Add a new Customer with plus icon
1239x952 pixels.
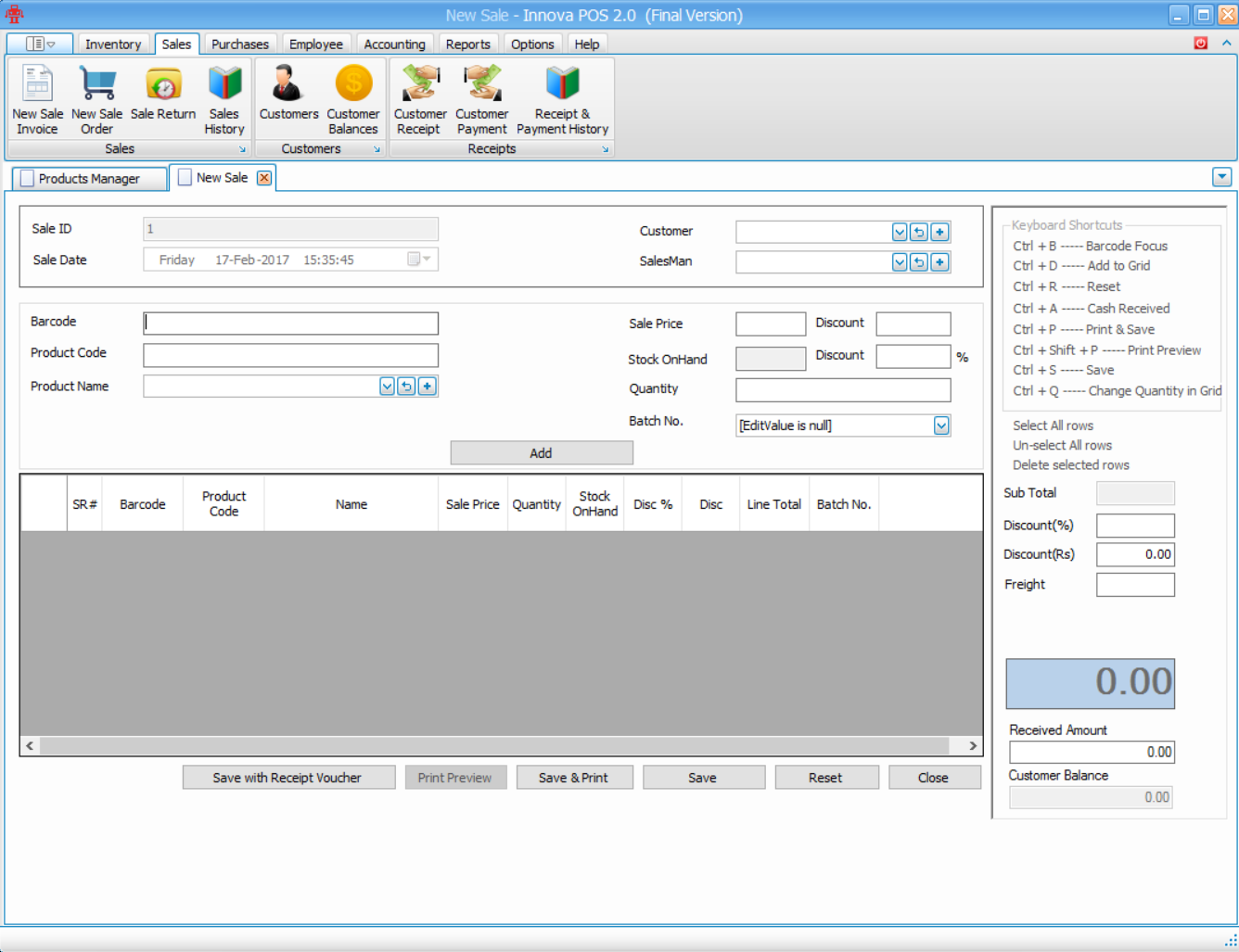point(939,232)
